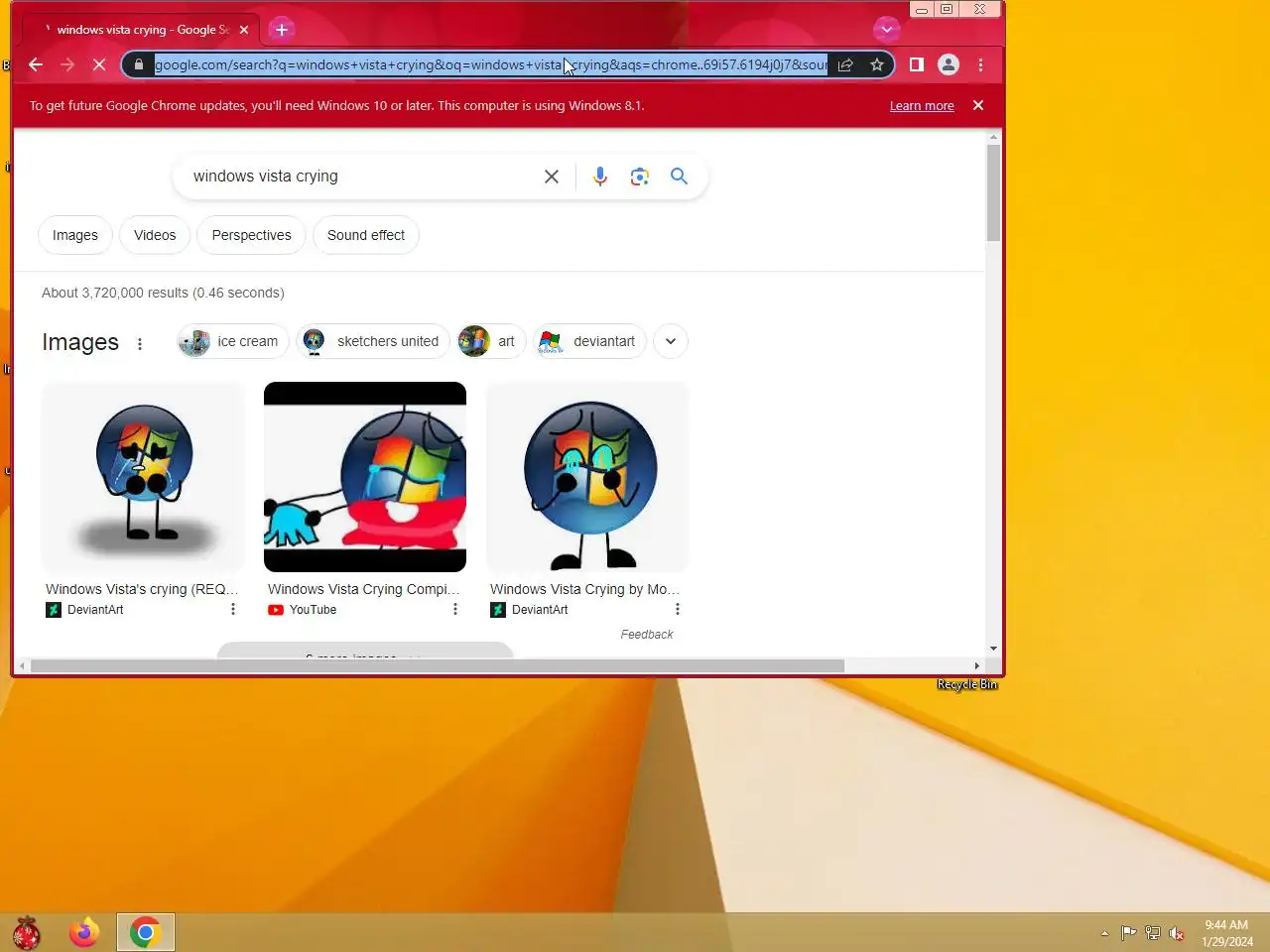The height and width of the screenshot is (952, 1270).
Task: Open the muted volume tray icon
Action: tap(1177, 933)
